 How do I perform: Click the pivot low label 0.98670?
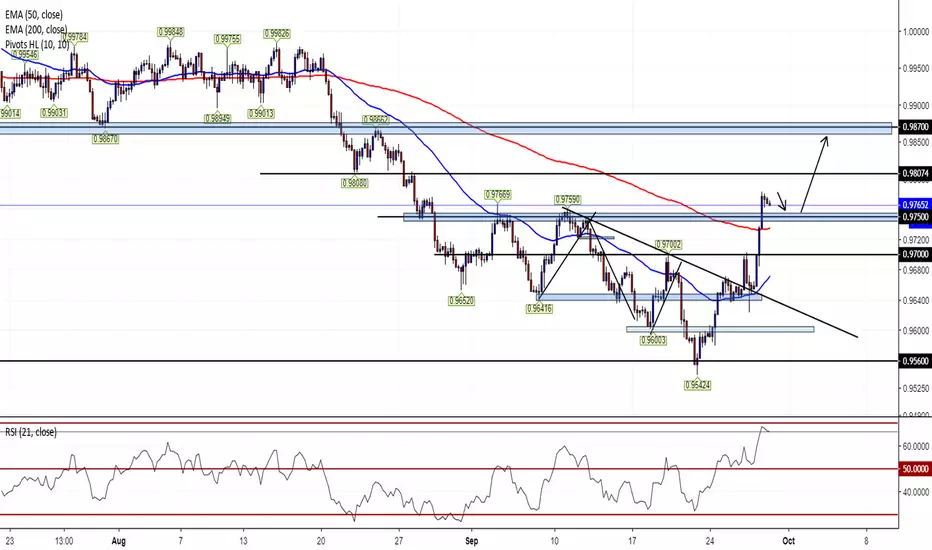105,139
